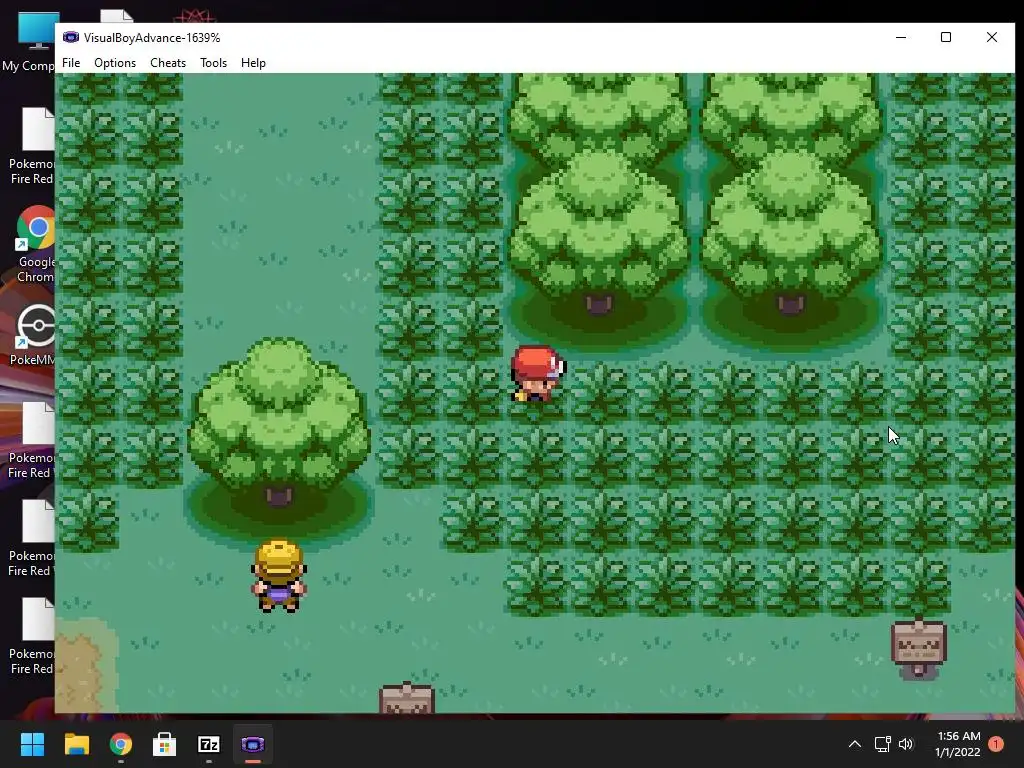The width and height of the screenshot is (1024, 768).
Task: Launch Google Chrome from the taskbar
Action: click(121, 744)
